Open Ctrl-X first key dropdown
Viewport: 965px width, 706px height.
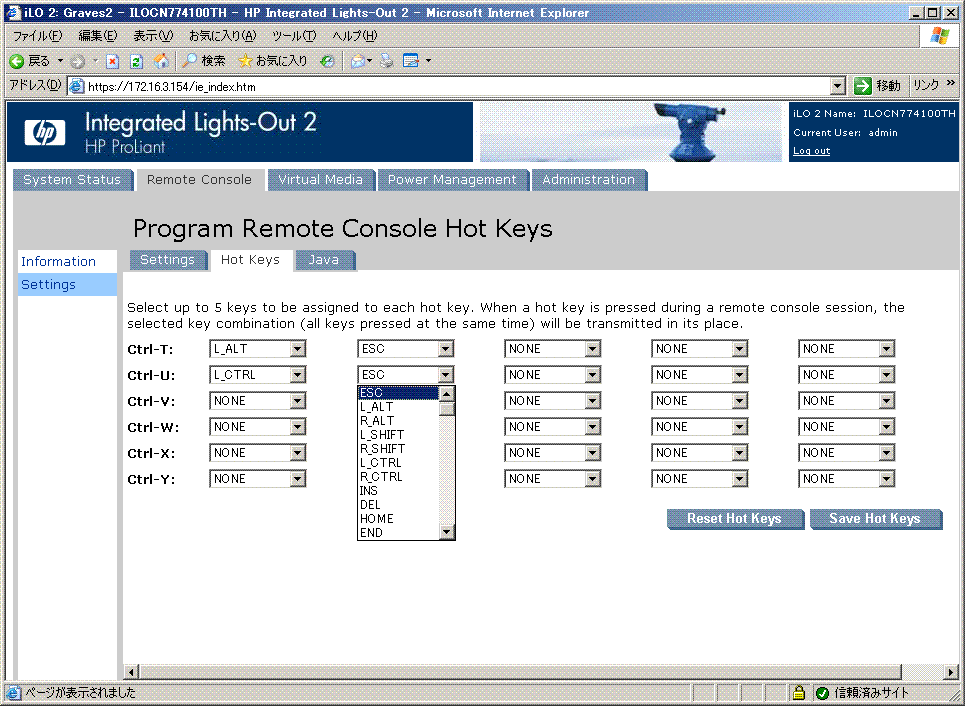(257, 453)
